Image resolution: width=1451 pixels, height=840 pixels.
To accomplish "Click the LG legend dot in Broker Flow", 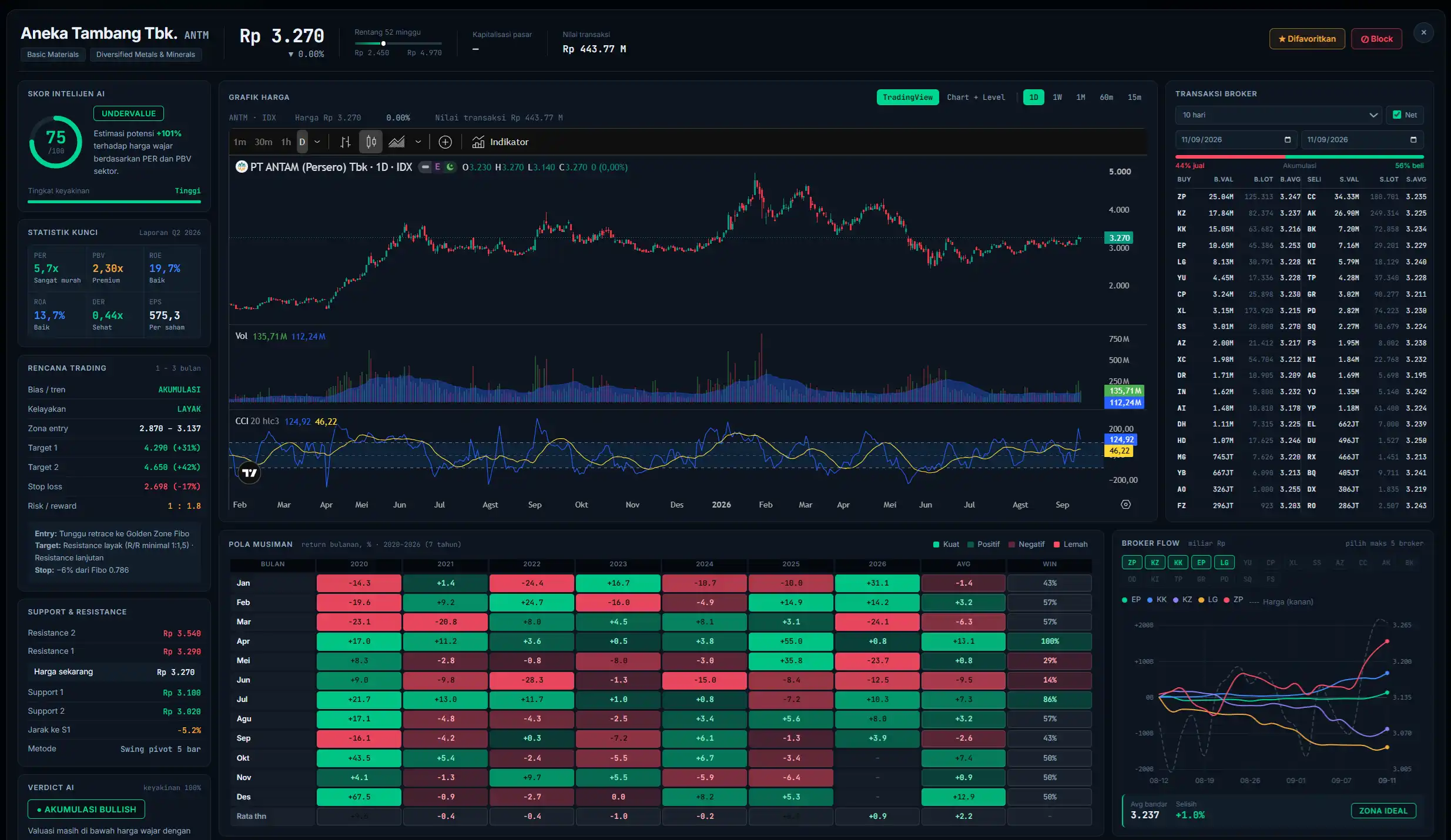I will point(1201,600).
